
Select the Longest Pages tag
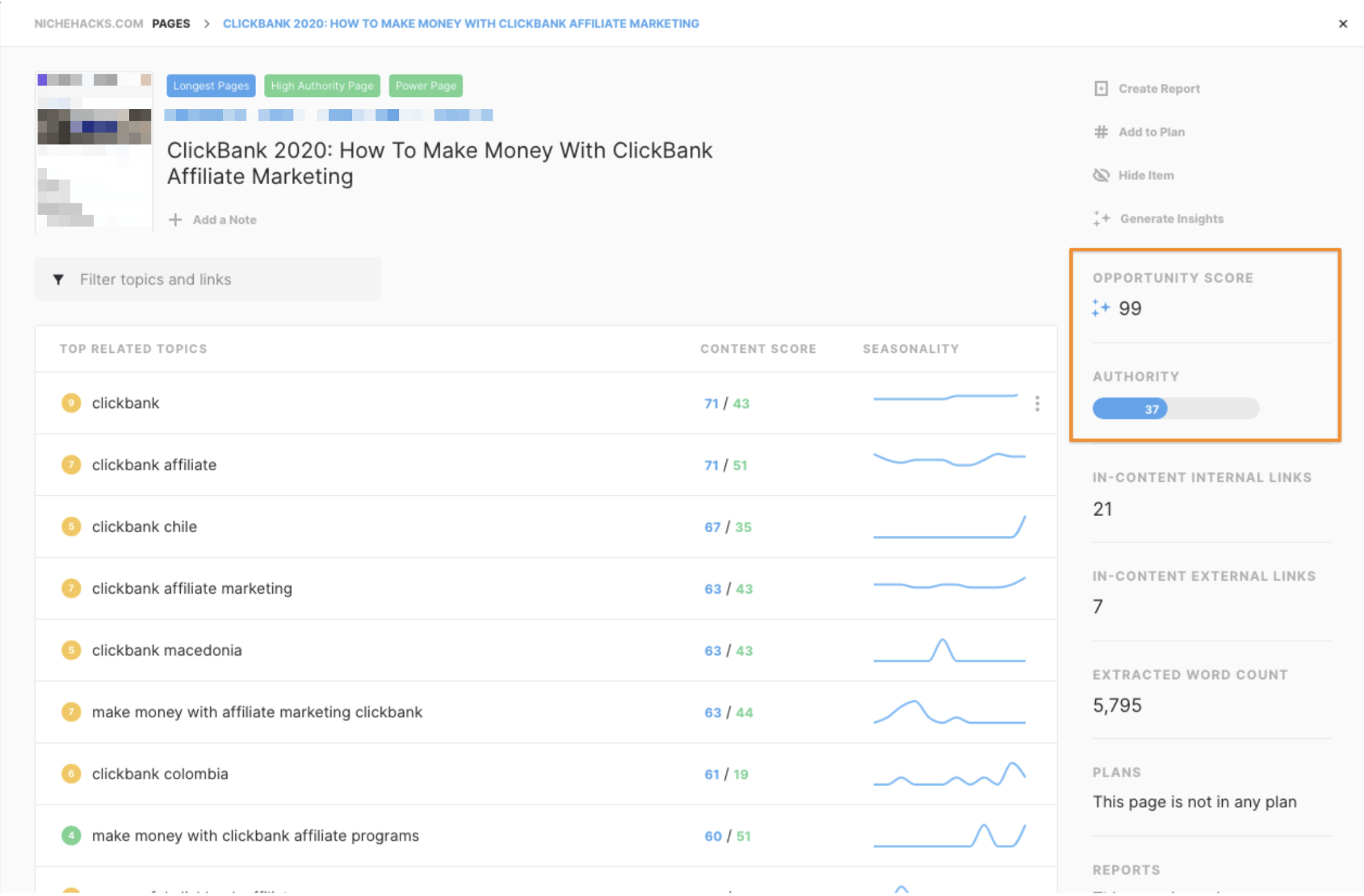211,86
